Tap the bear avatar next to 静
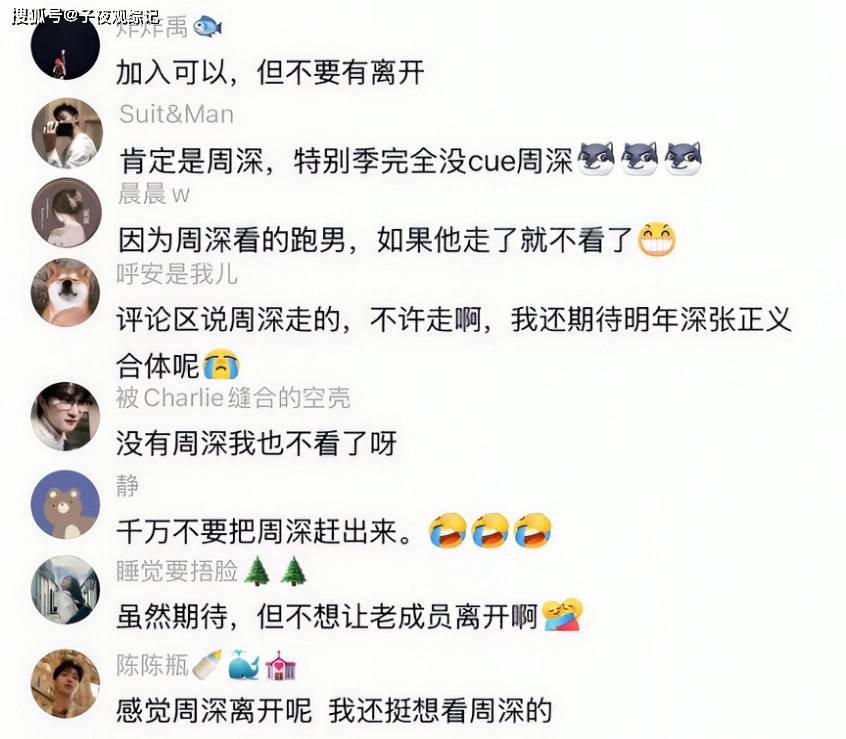The height and width of the screenshot is (739, 846). click(x=66, y=504)
